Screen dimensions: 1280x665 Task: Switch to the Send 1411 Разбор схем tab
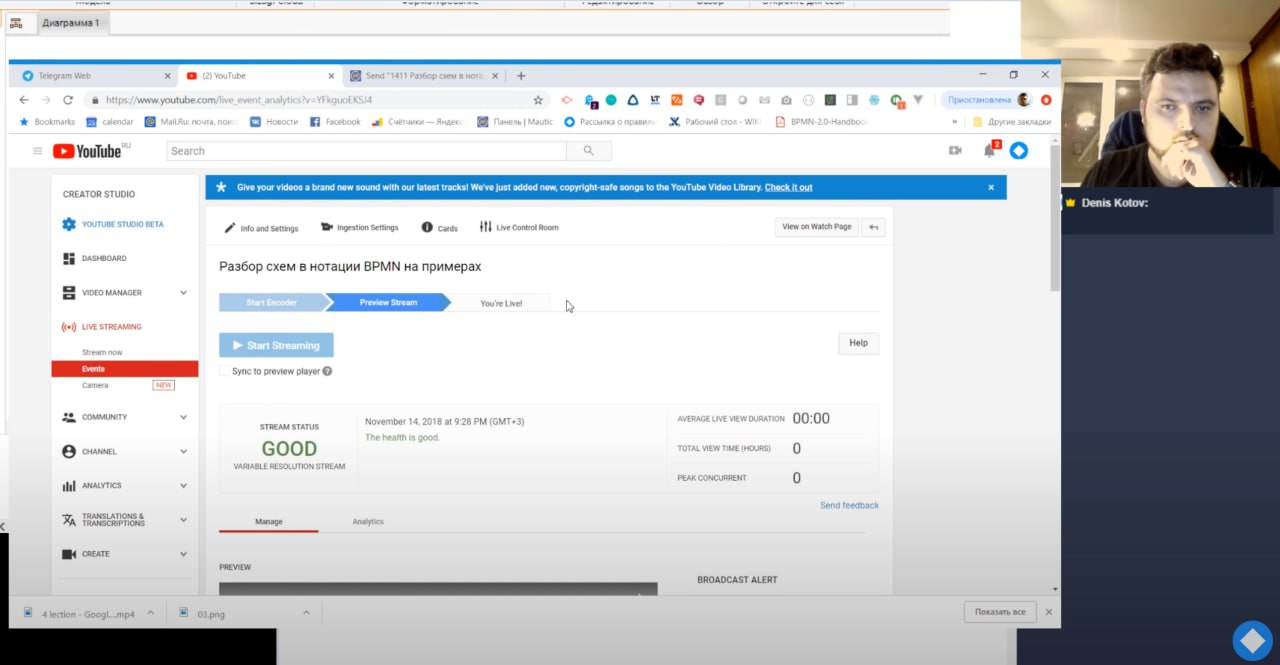(x=424, y=76)
